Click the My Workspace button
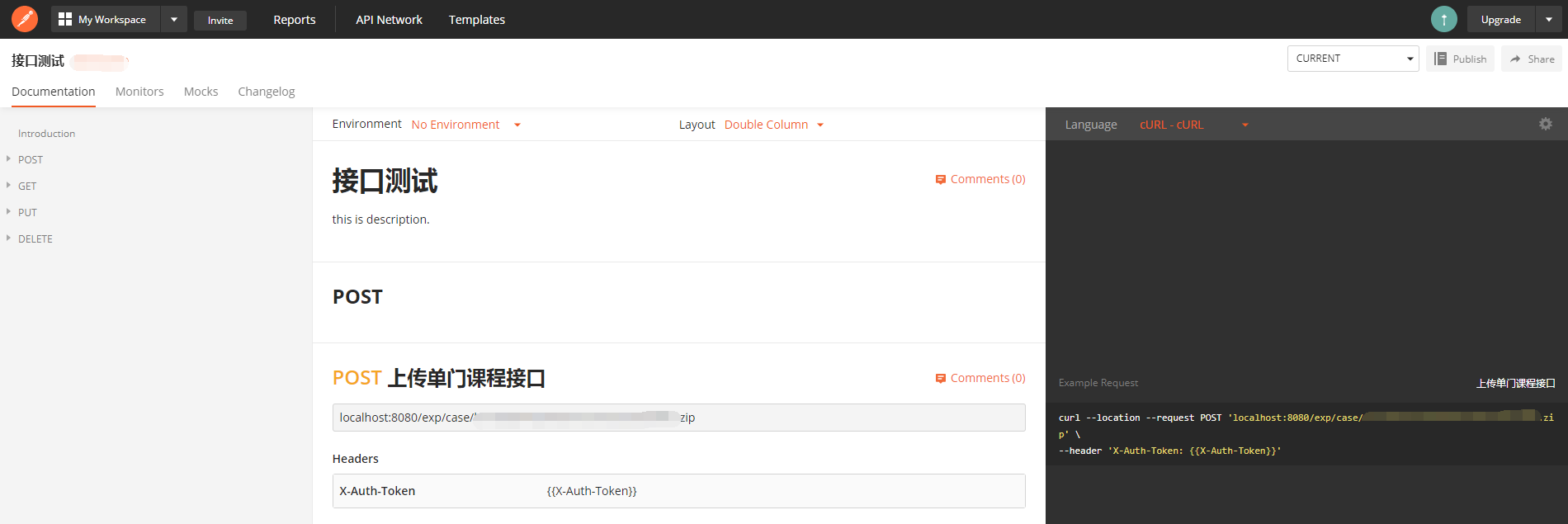This screenshot has height=524, width=1568. (x=106, y=19)
